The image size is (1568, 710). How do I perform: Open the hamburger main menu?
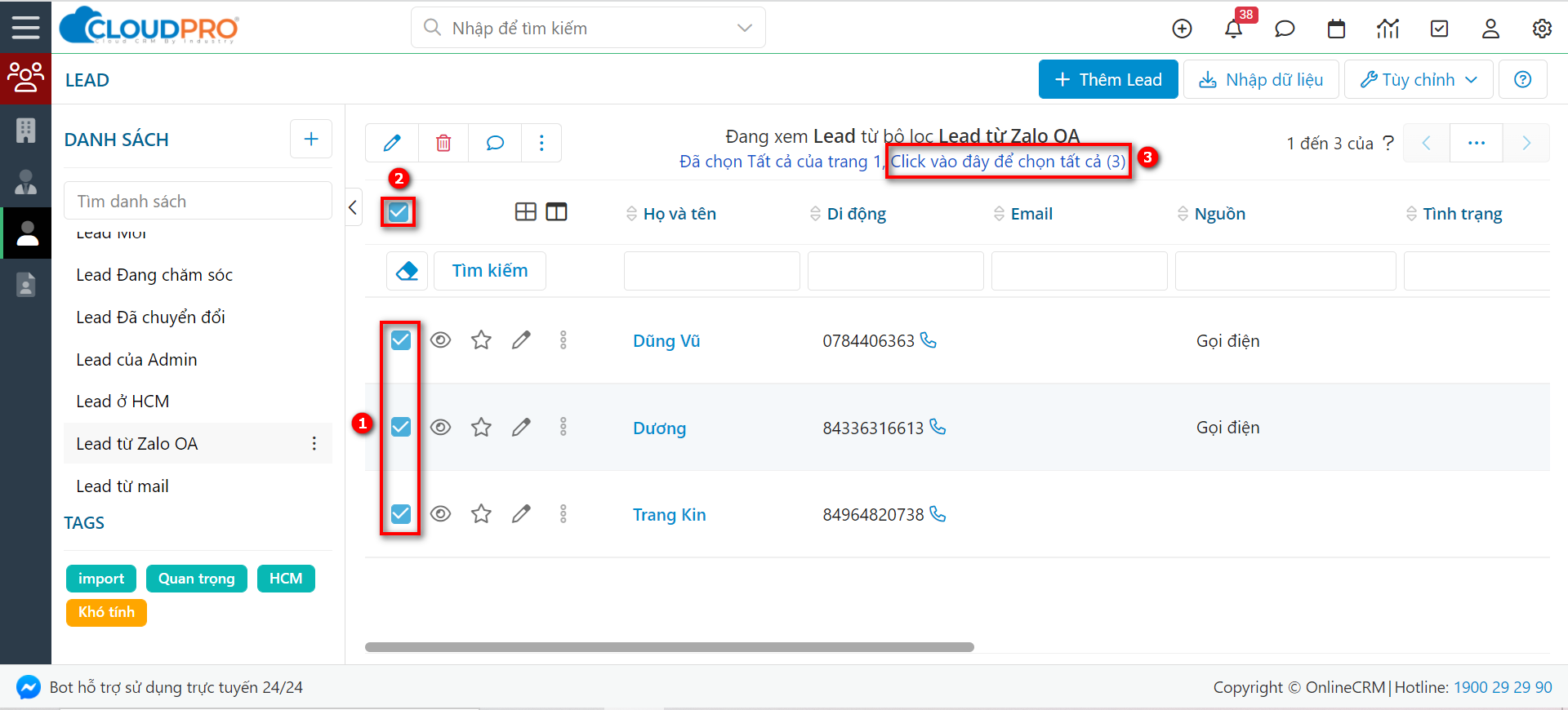pyautogui.click(x=25, y=27)
